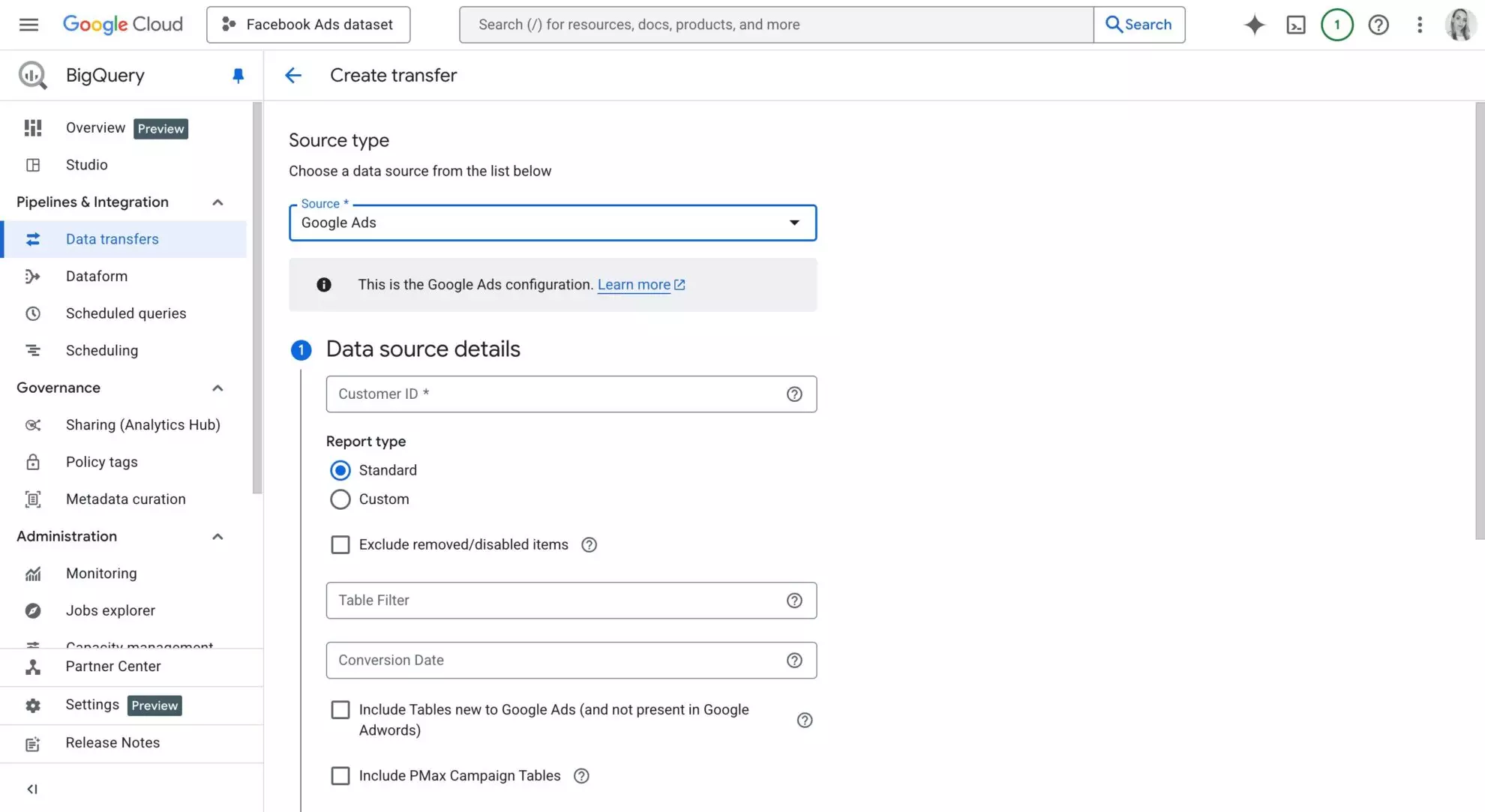Screen dimensions: 1485x812
Task: Open Cloud Shell terminal icon
Action: click(1296, 24)
